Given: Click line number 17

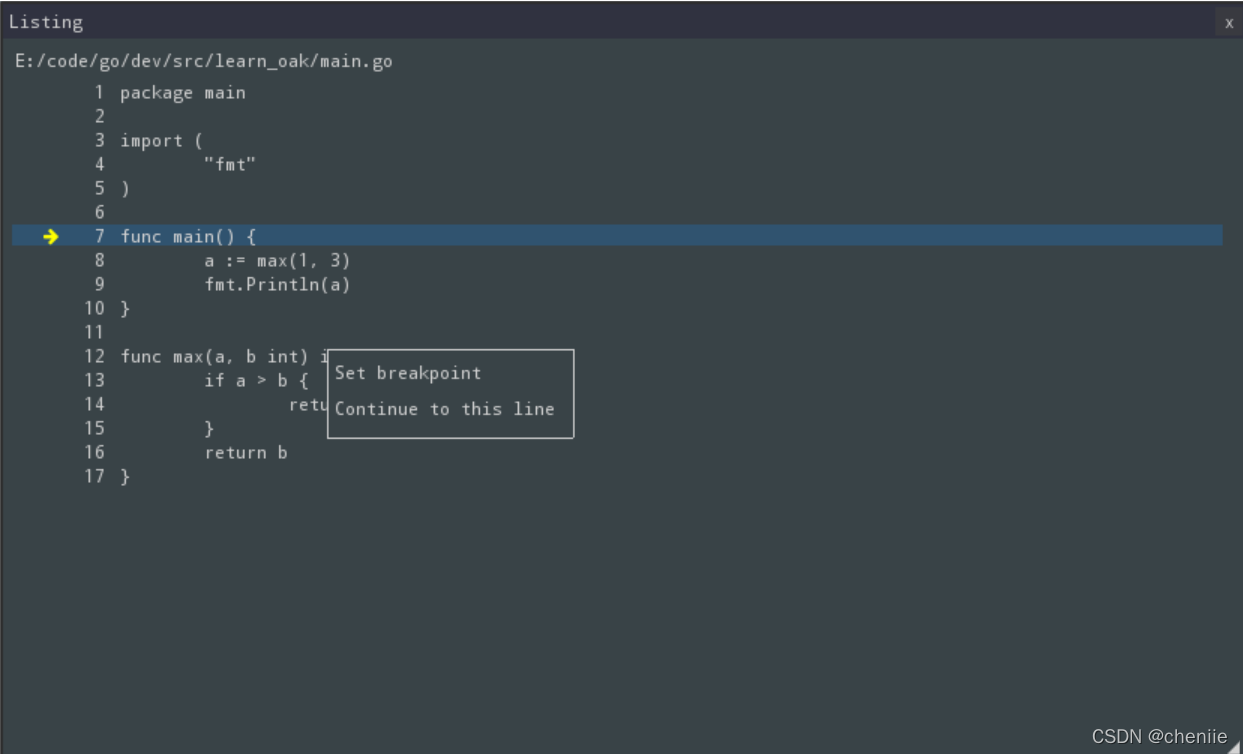Looking at the screenshot, I should point(94,476).
